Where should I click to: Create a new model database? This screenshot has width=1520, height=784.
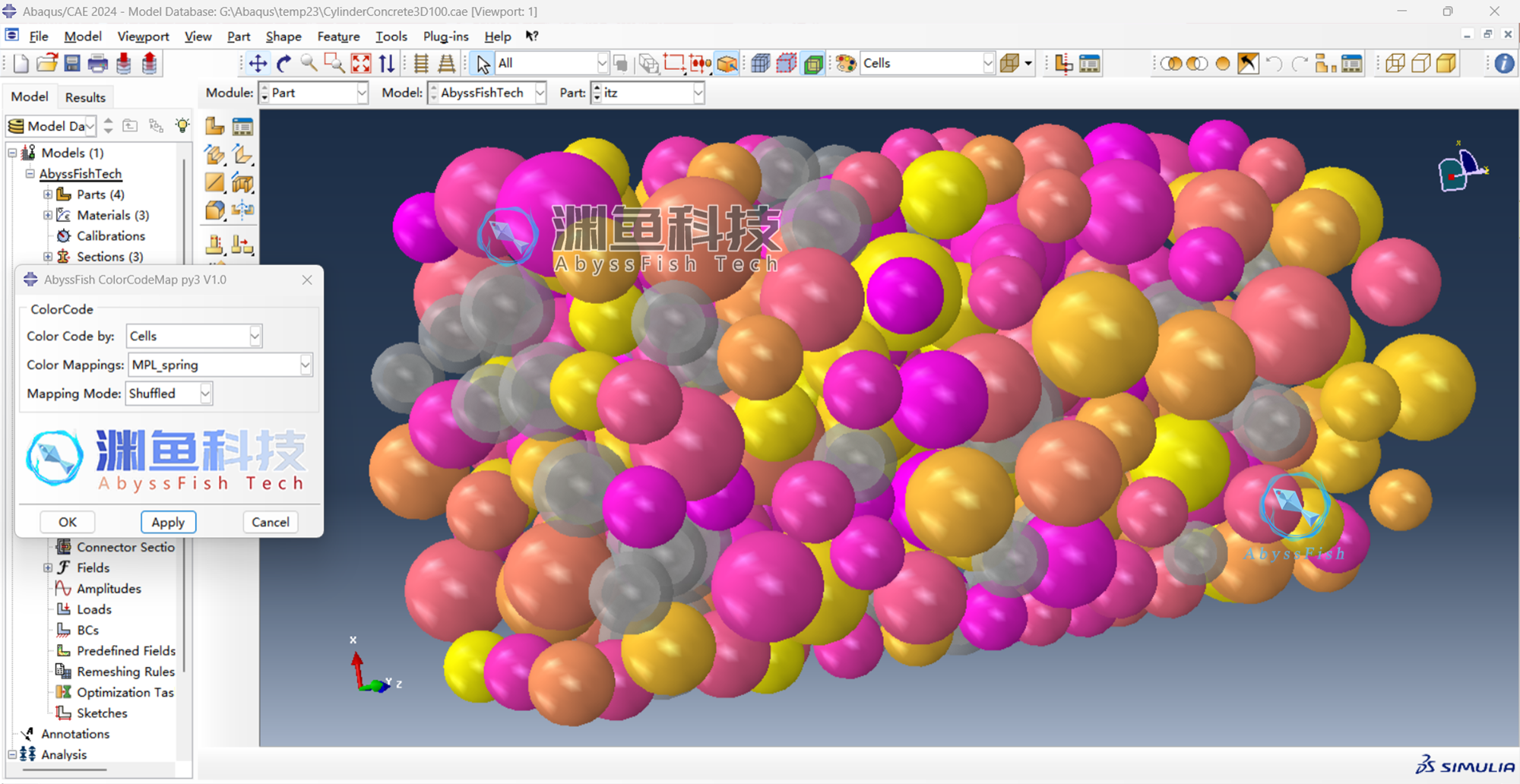coord(21,63)
